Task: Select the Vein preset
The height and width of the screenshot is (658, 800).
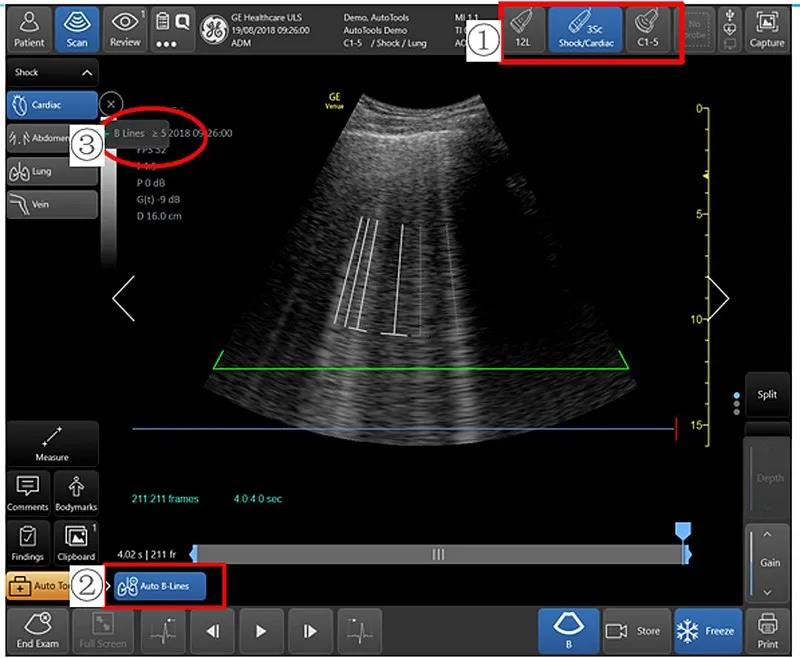Action: 52,205
